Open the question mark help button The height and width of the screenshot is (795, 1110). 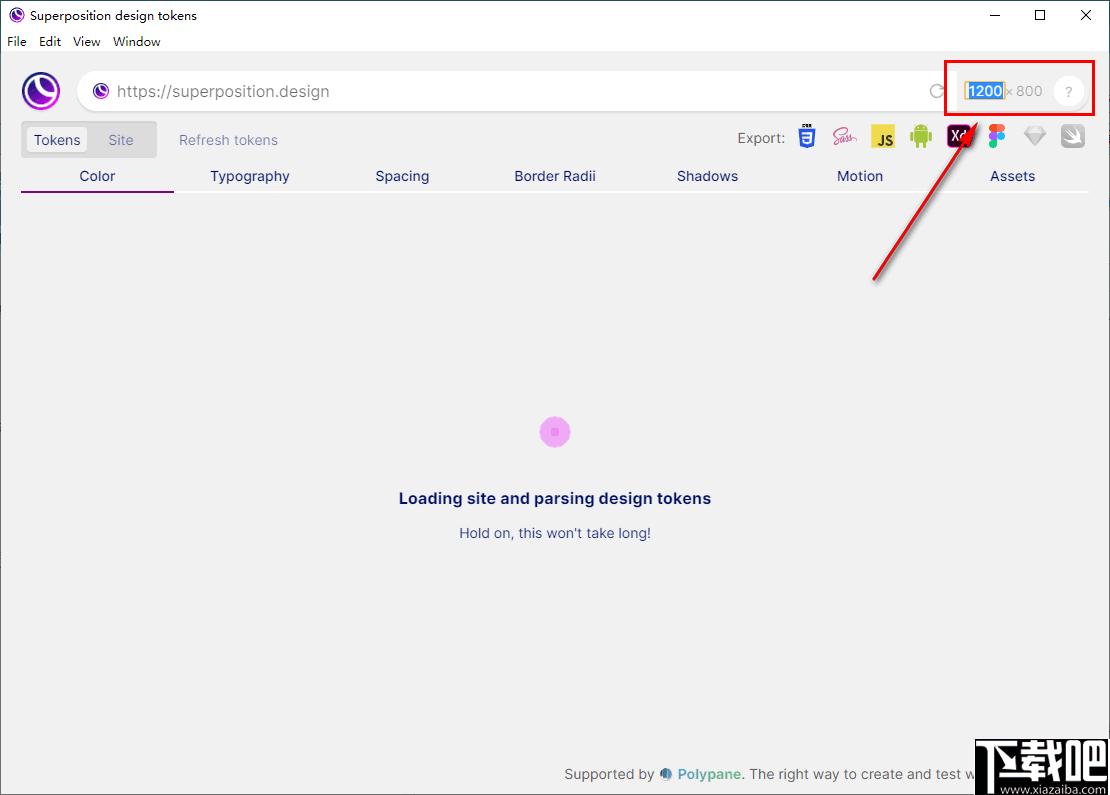[1068, 91]
